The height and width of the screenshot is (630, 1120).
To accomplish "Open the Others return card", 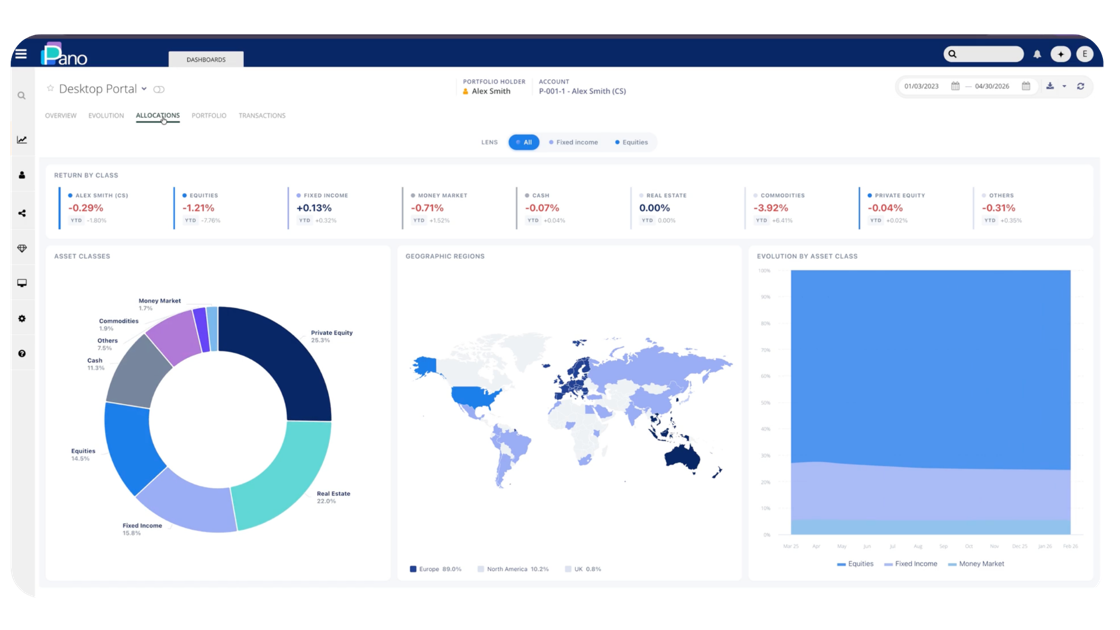I will (1029, 208).
